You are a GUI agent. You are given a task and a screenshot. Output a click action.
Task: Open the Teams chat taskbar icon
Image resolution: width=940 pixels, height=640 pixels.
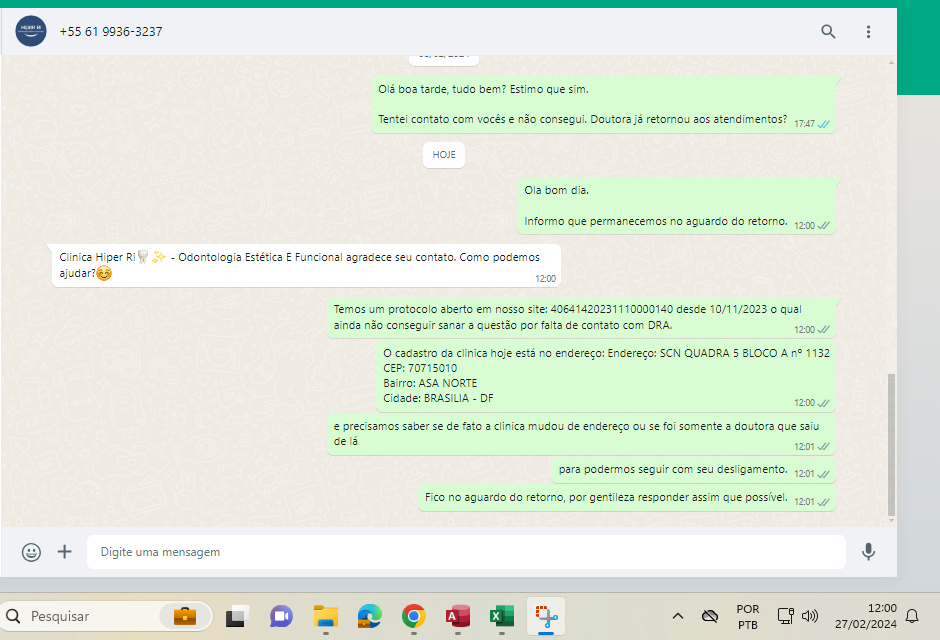click(x=281, y=616)
